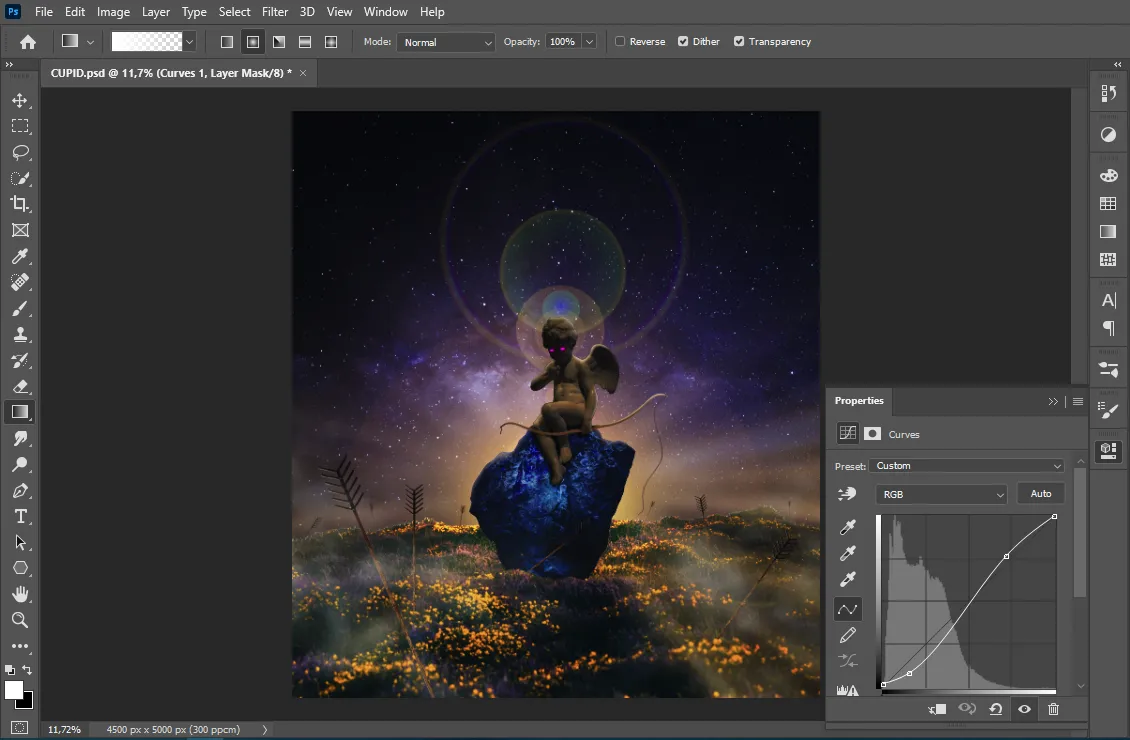
Task: Select the Smudge tool
Action: click(x=20, y=438)
